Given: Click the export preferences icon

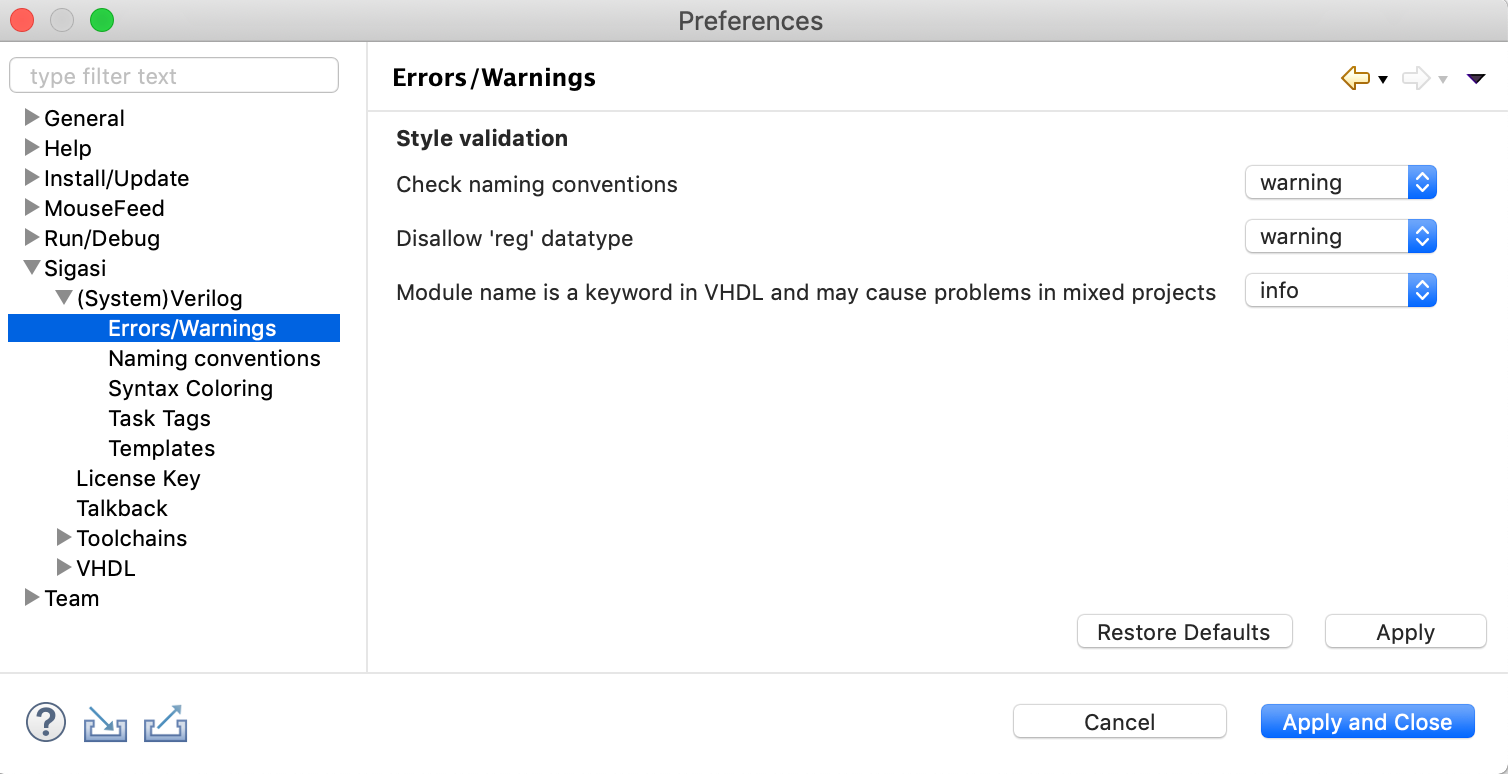Looking at the screenshot, I should click(x=166, y=723).
